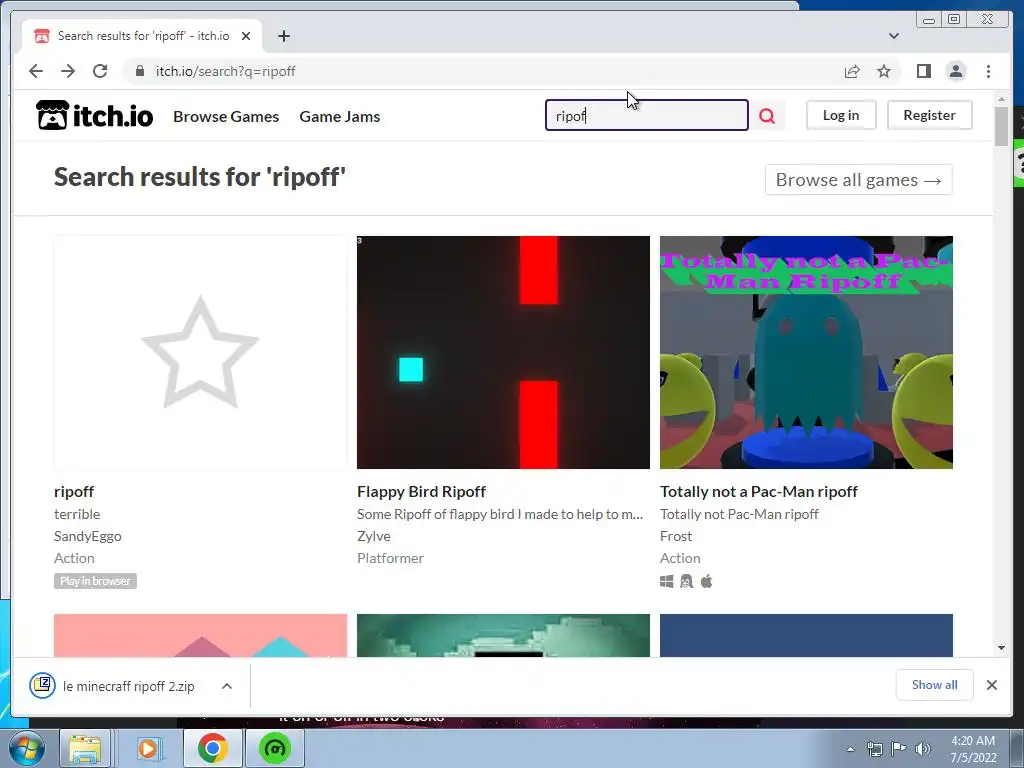
Task: Open Flappy Bird Ripoff thumbnail
Action: tap(503, 352)
